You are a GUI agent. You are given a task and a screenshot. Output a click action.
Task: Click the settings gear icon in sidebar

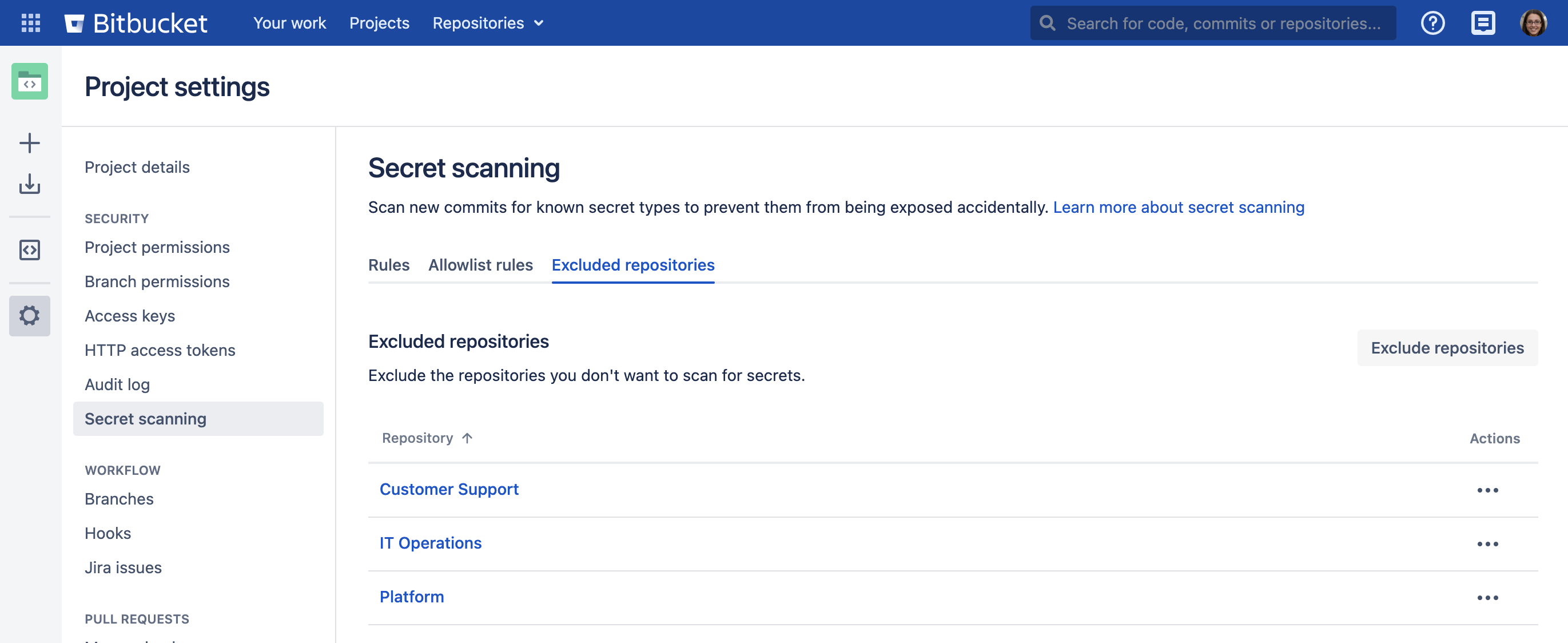click(x=29, y=315)
